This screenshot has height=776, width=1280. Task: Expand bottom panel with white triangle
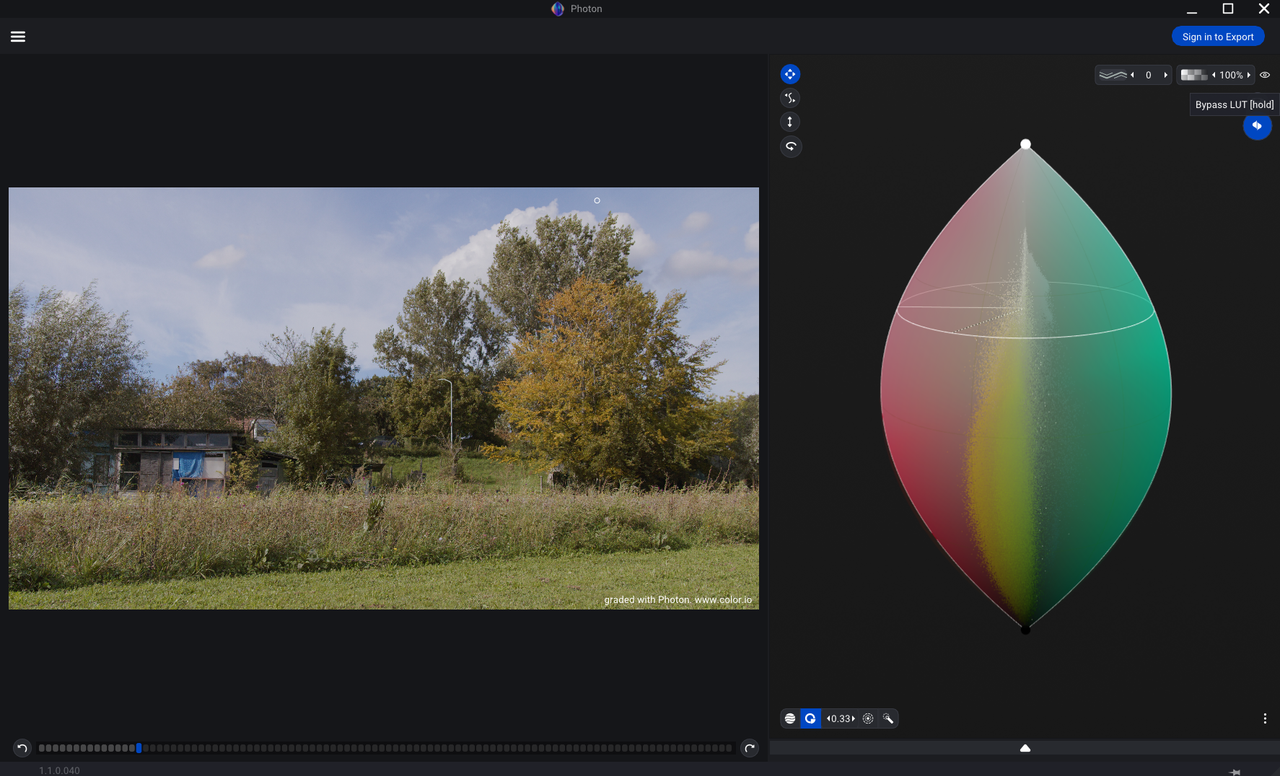(x=1025, y=748)
